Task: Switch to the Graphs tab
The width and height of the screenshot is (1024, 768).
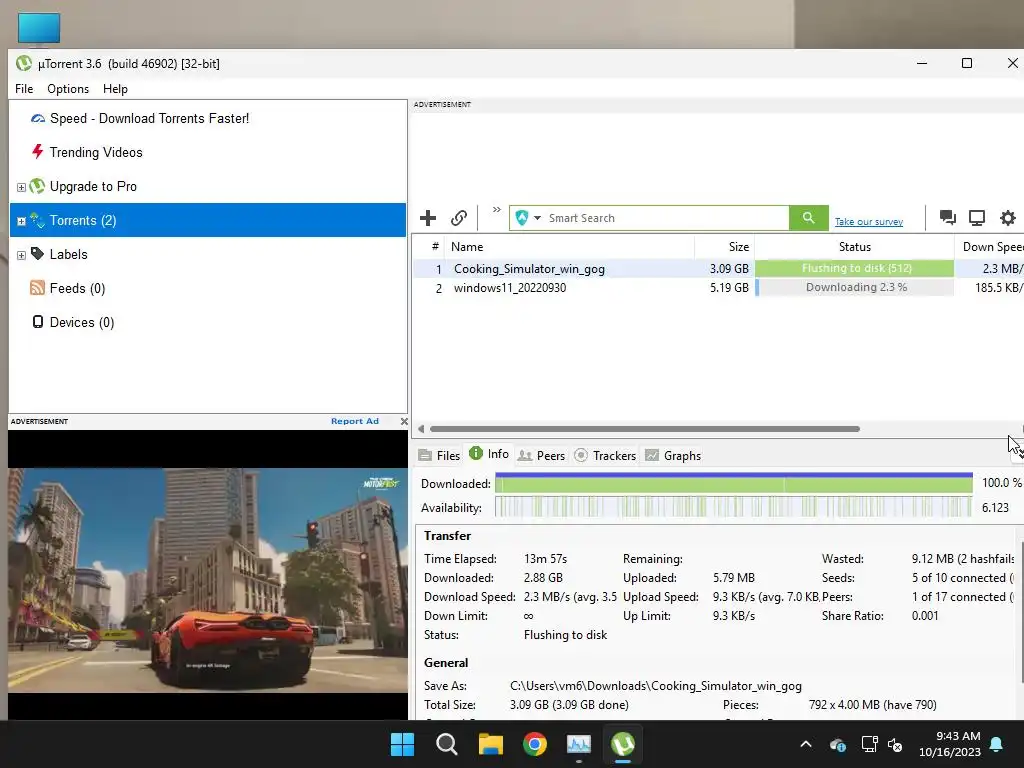Action: tap(673, 455)
